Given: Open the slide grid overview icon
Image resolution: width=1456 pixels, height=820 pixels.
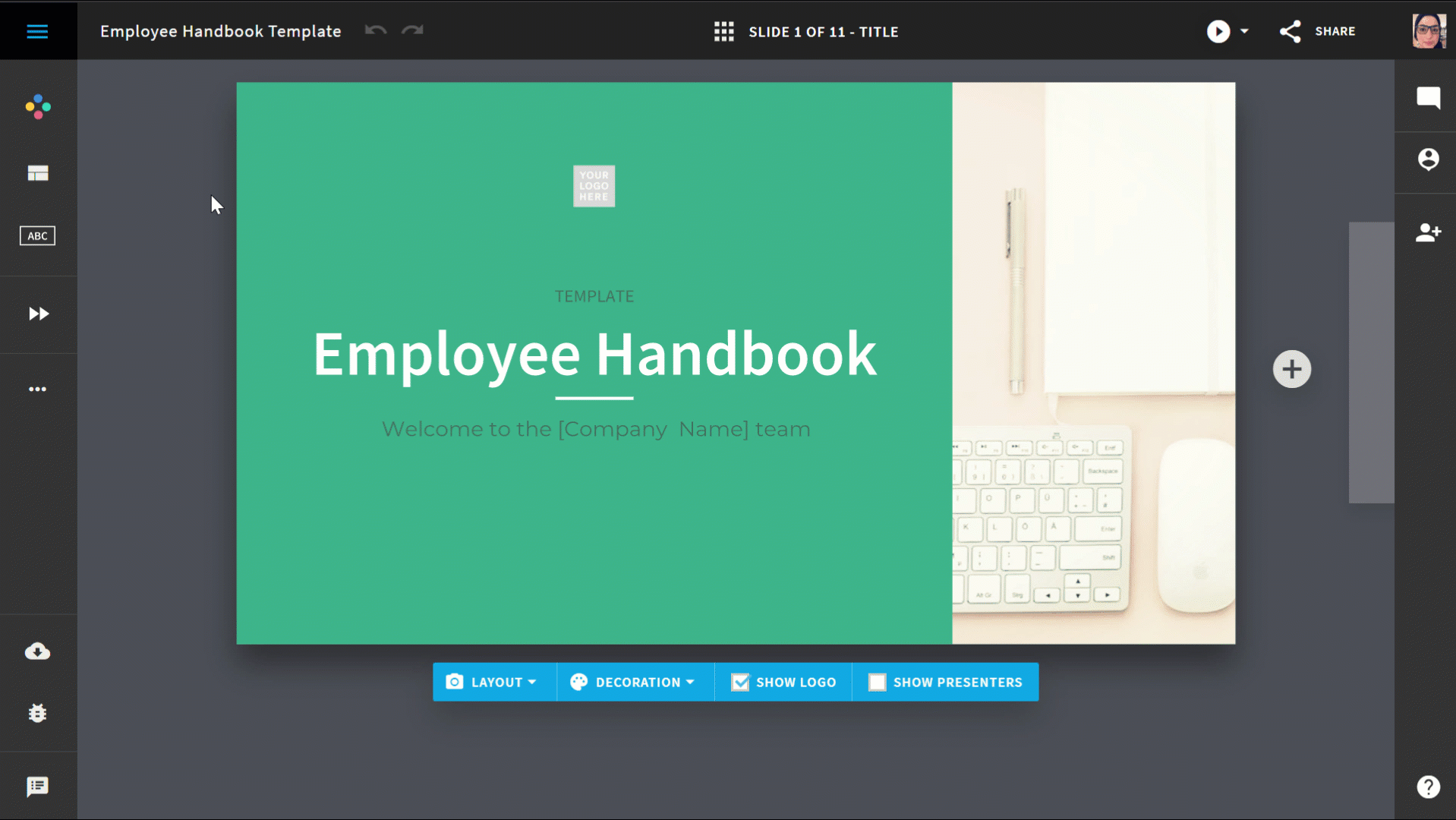Looking at the screenshot, I should coord(723,31).
